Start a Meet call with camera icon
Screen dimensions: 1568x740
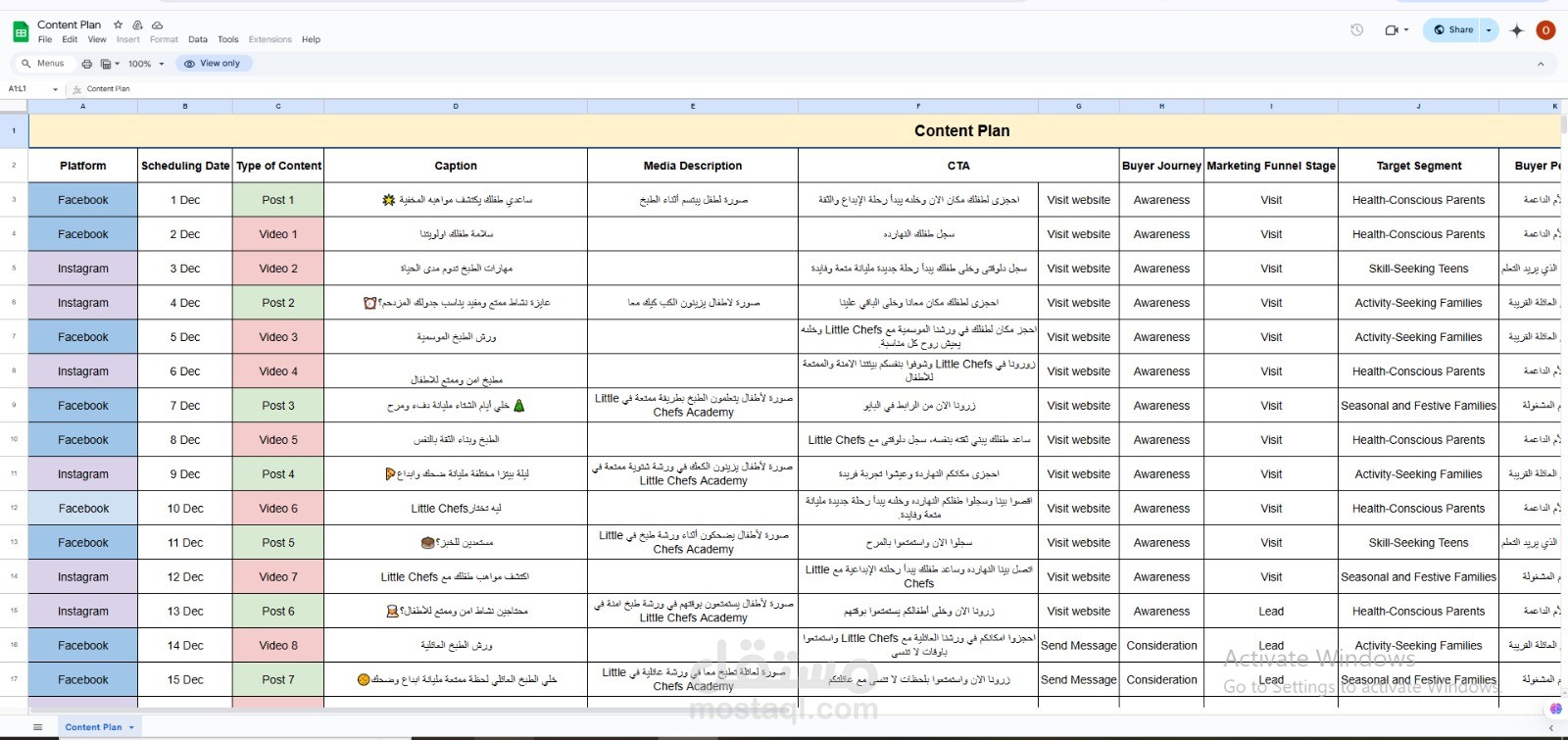coord(1391,29)
